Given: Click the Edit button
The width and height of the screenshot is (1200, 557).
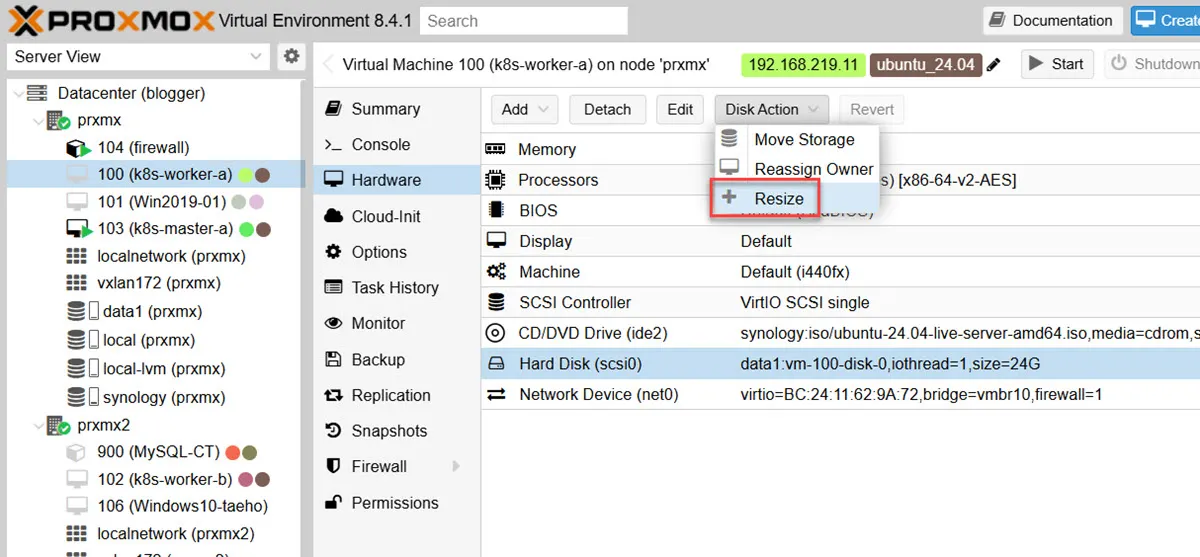Looking at the screenshot, I should point(680,109).
